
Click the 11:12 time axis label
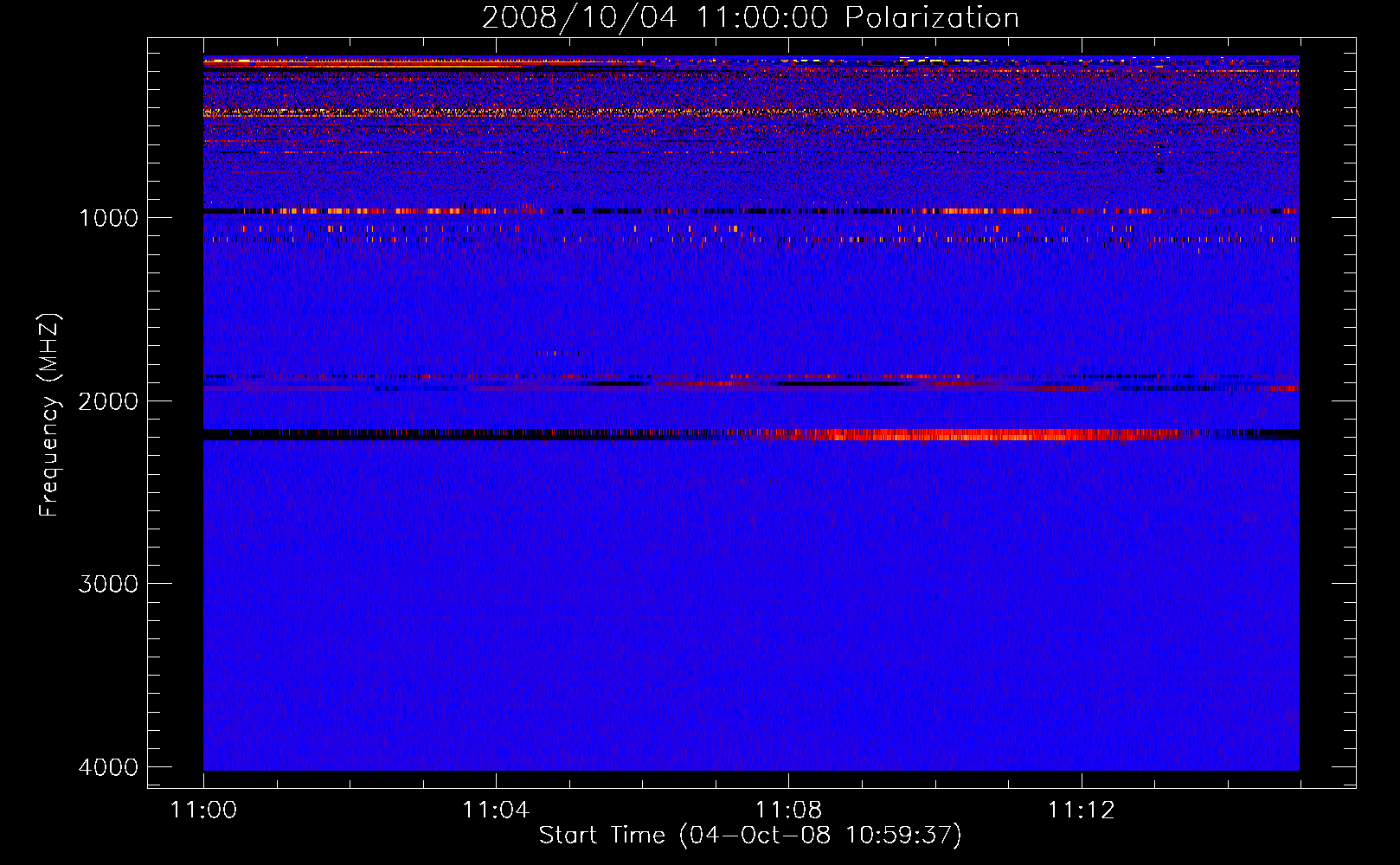[x=1081, y=811]
